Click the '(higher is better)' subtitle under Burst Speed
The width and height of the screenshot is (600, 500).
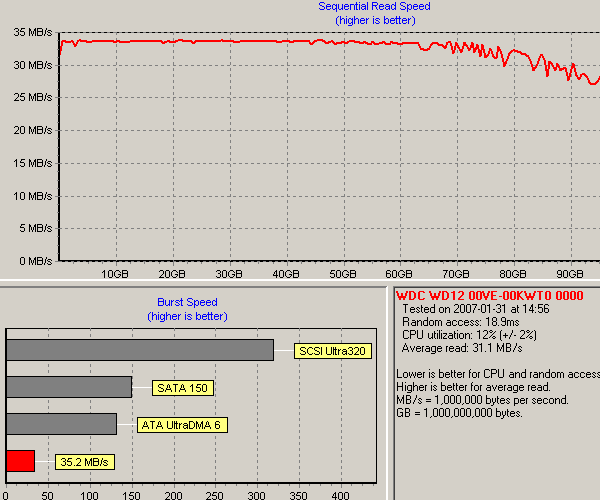click(x=187, y=316)
